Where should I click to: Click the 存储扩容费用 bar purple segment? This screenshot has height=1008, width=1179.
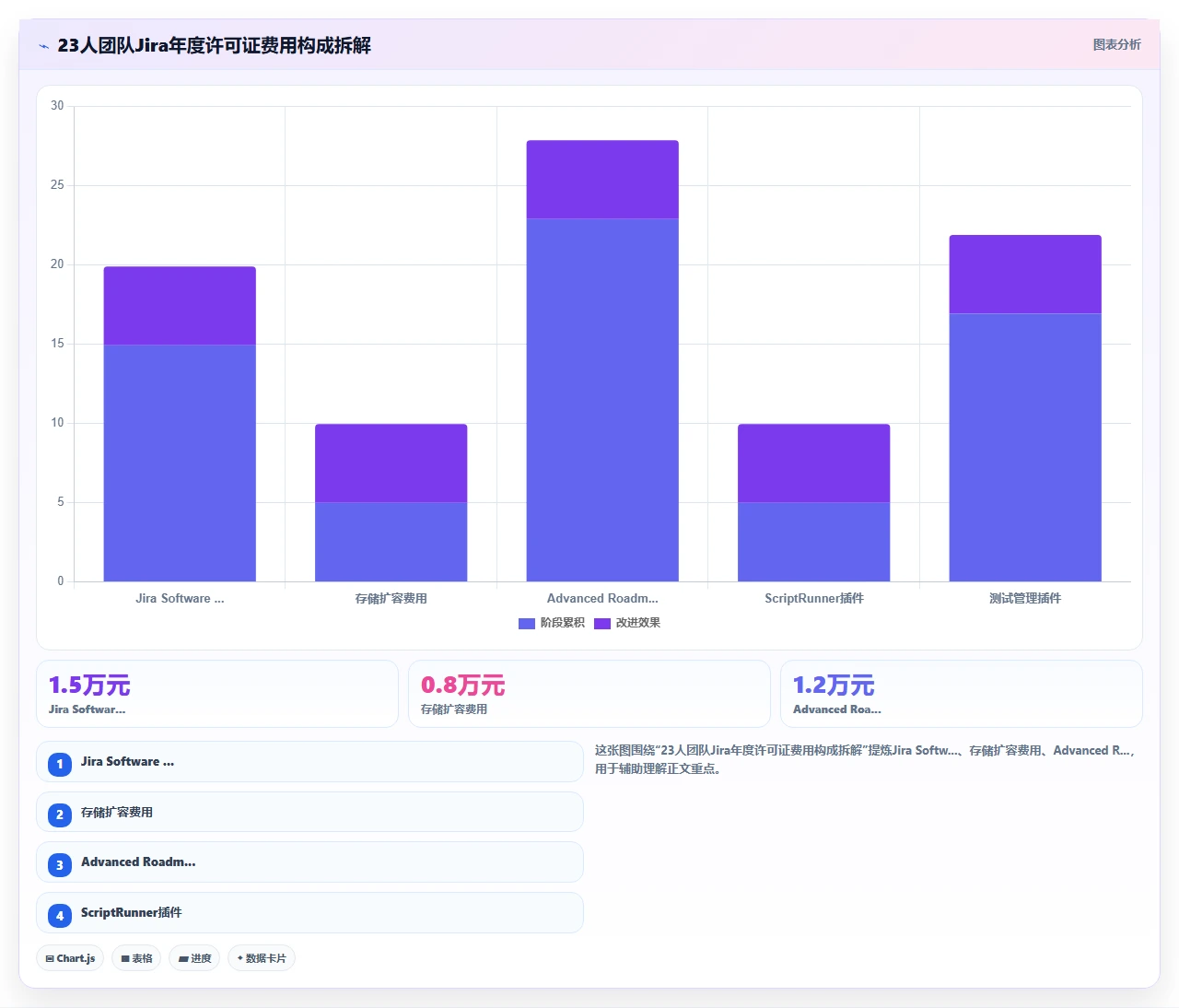point(391,463)
